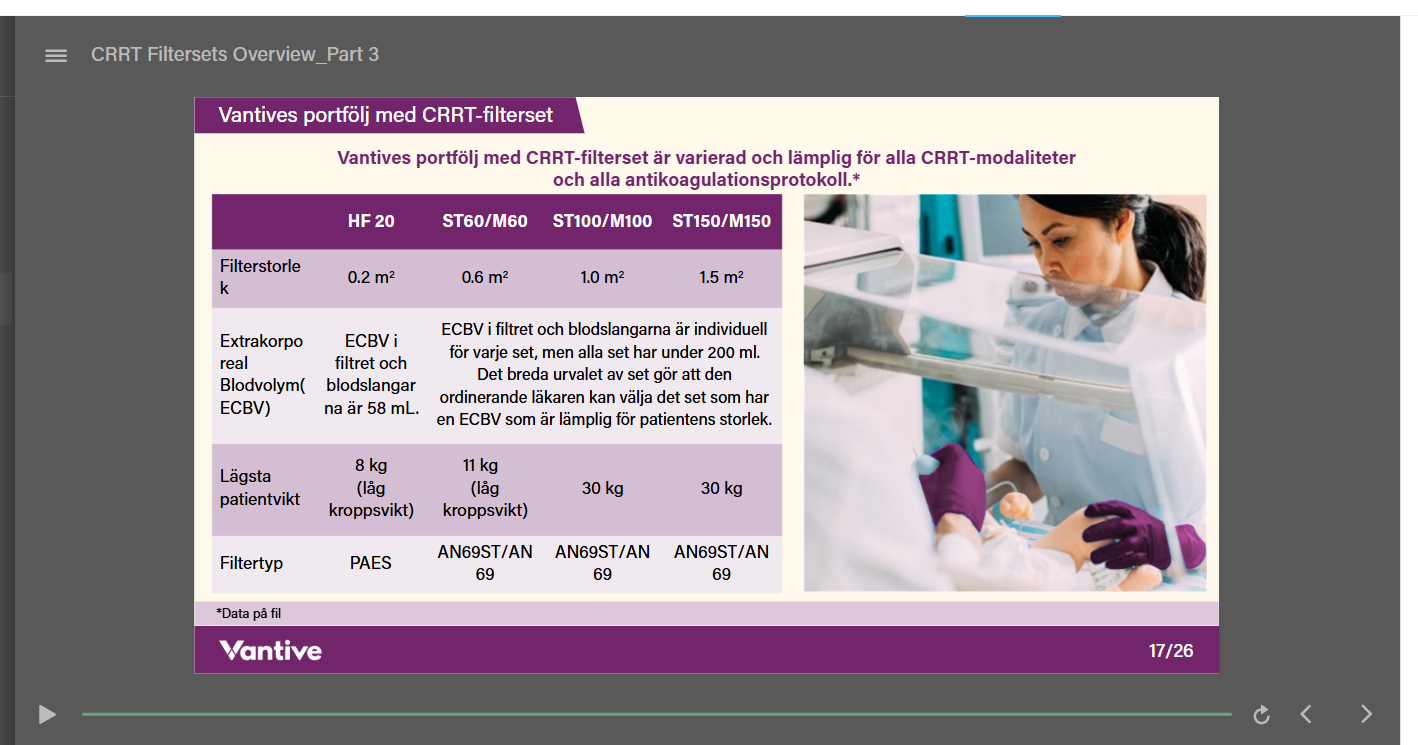This screenshot has width=1418, height=745.
Task: Click the slide heading 'Vantives portfölj med CRRT-filterset'
Action: (386, 115)
